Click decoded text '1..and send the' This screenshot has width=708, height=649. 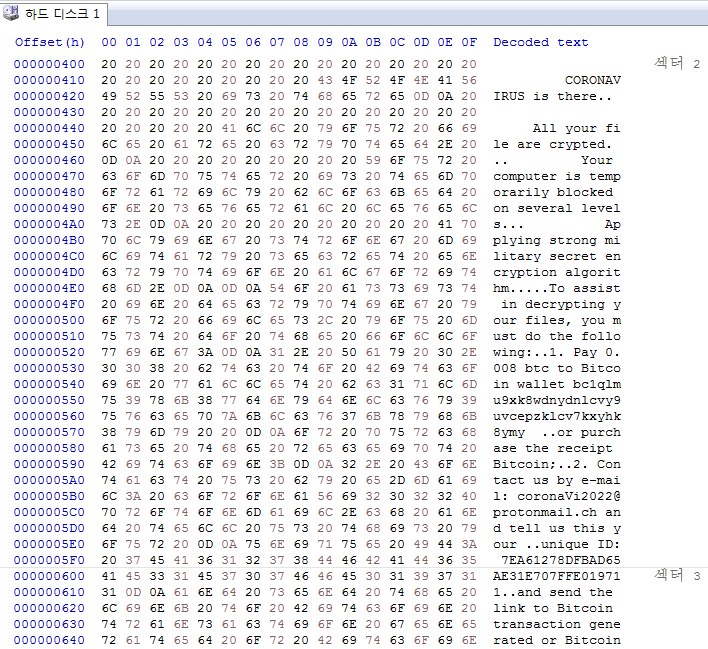(553, 593)
